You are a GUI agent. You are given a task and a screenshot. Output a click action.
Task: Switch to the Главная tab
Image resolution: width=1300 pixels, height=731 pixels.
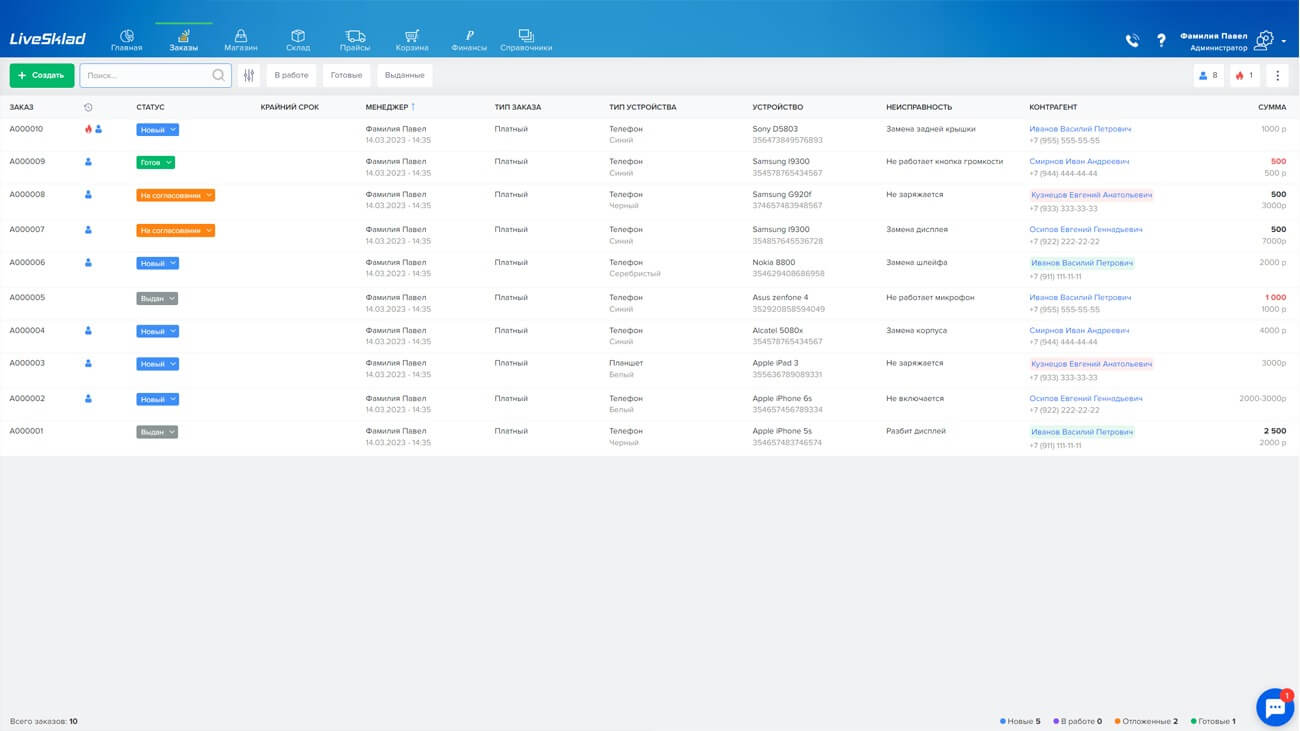(x=127, y=40)
